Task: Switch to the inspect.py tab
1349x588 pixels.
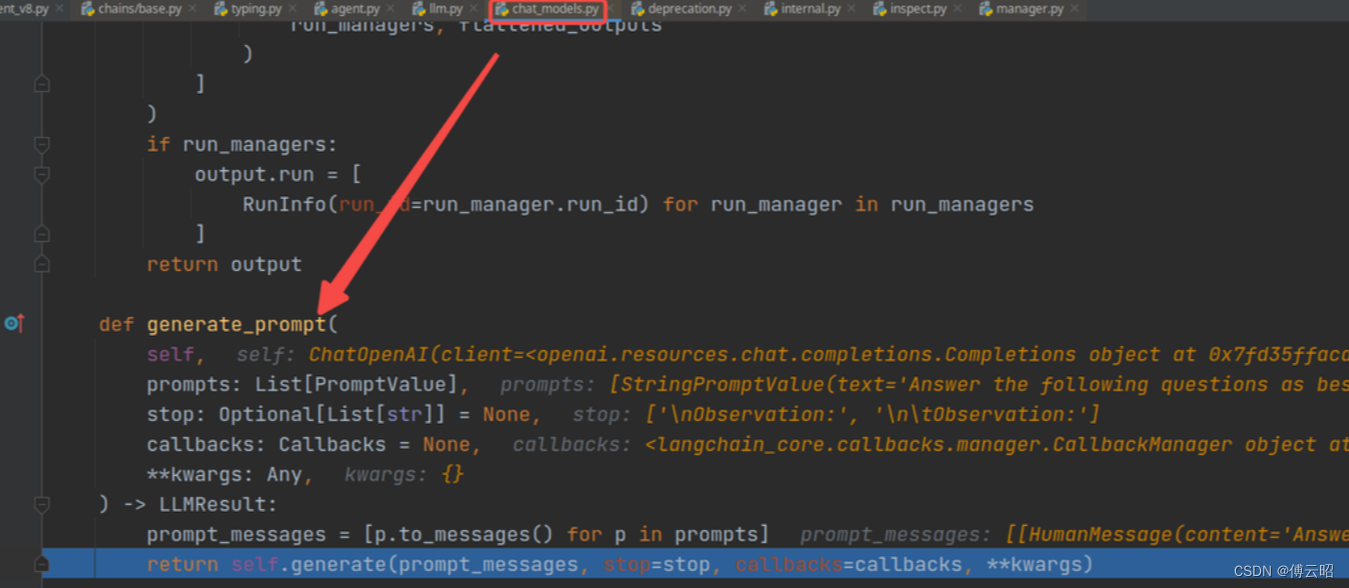Action: [919, 9]
